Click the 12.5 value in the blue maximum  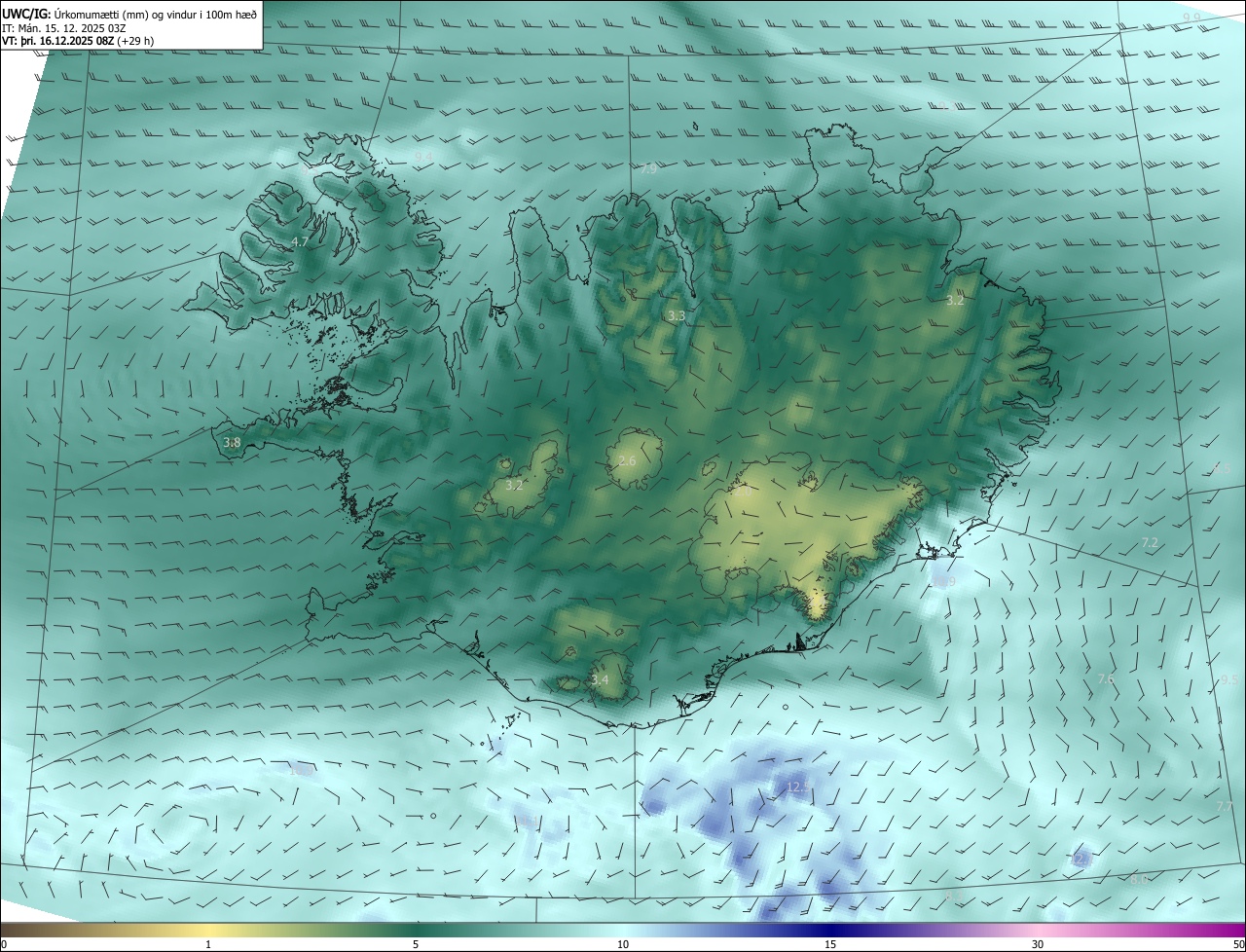[x=798, y=787]
